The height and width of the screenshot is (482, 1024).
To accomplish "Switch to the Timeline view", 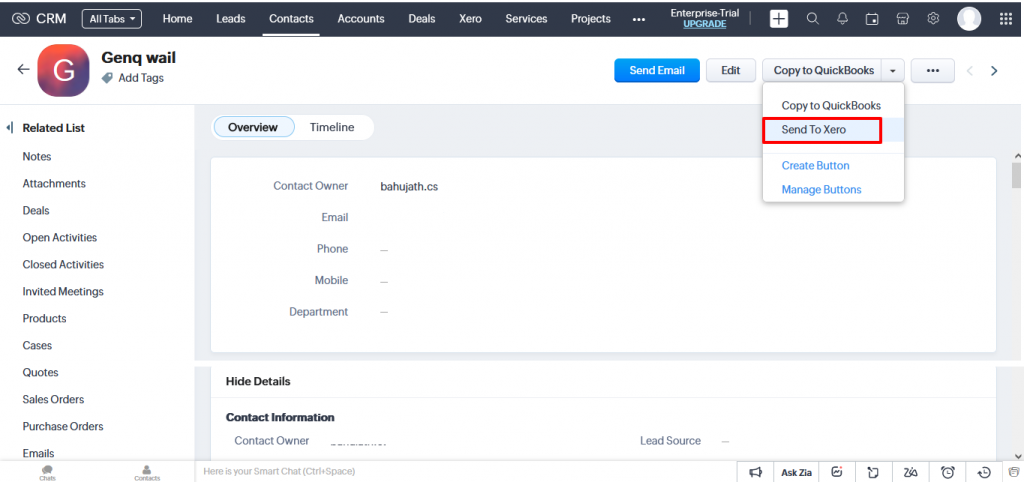I will 332,127.
